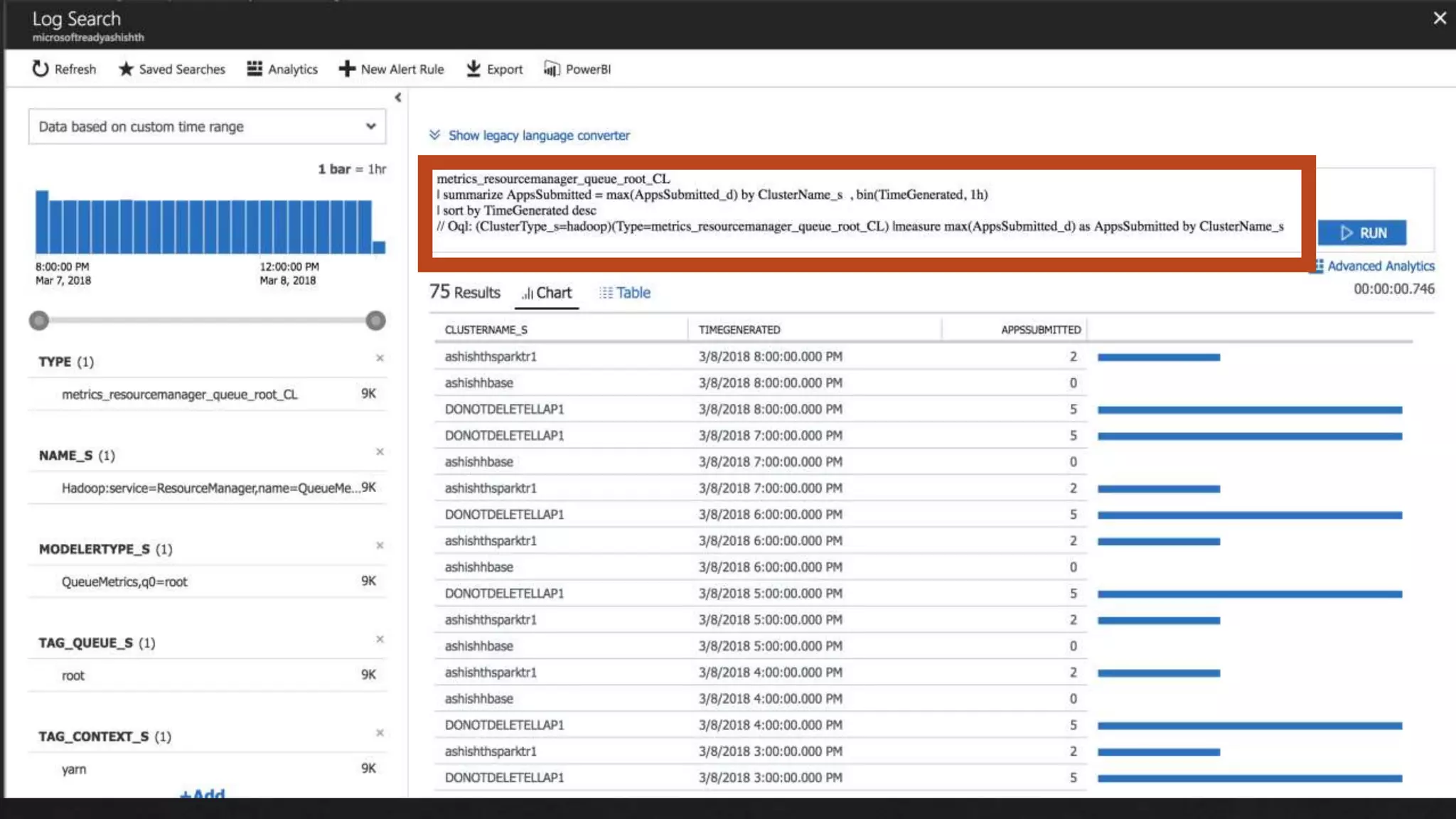The width and height of the screenshot is (1456, 819).
Task: Click the Refresh icon in the toolbar
Action: tap(41, 69)
